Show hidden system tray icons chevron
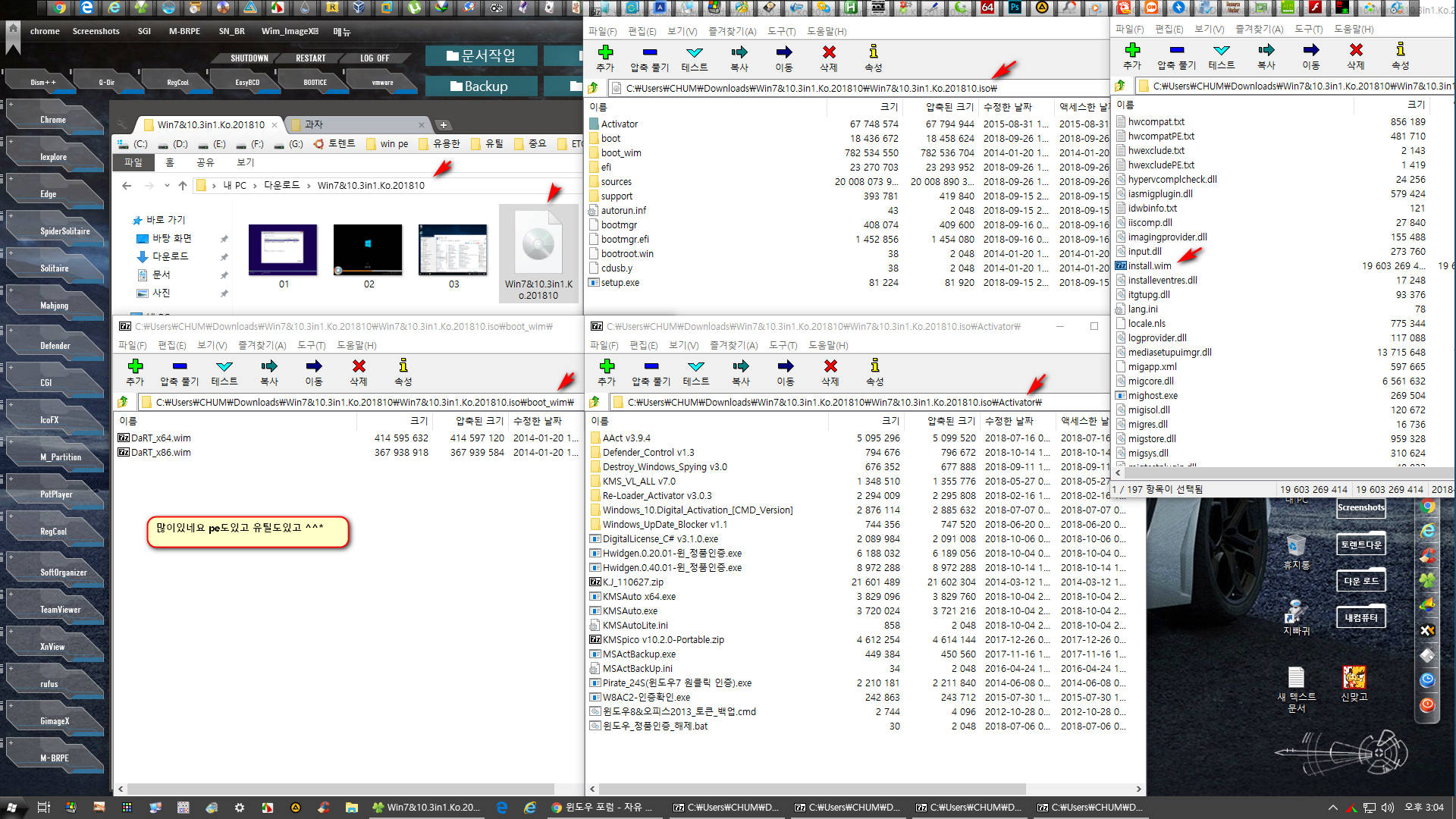The width and height of the screenshot is (1456, 819). pos(1332,808)
